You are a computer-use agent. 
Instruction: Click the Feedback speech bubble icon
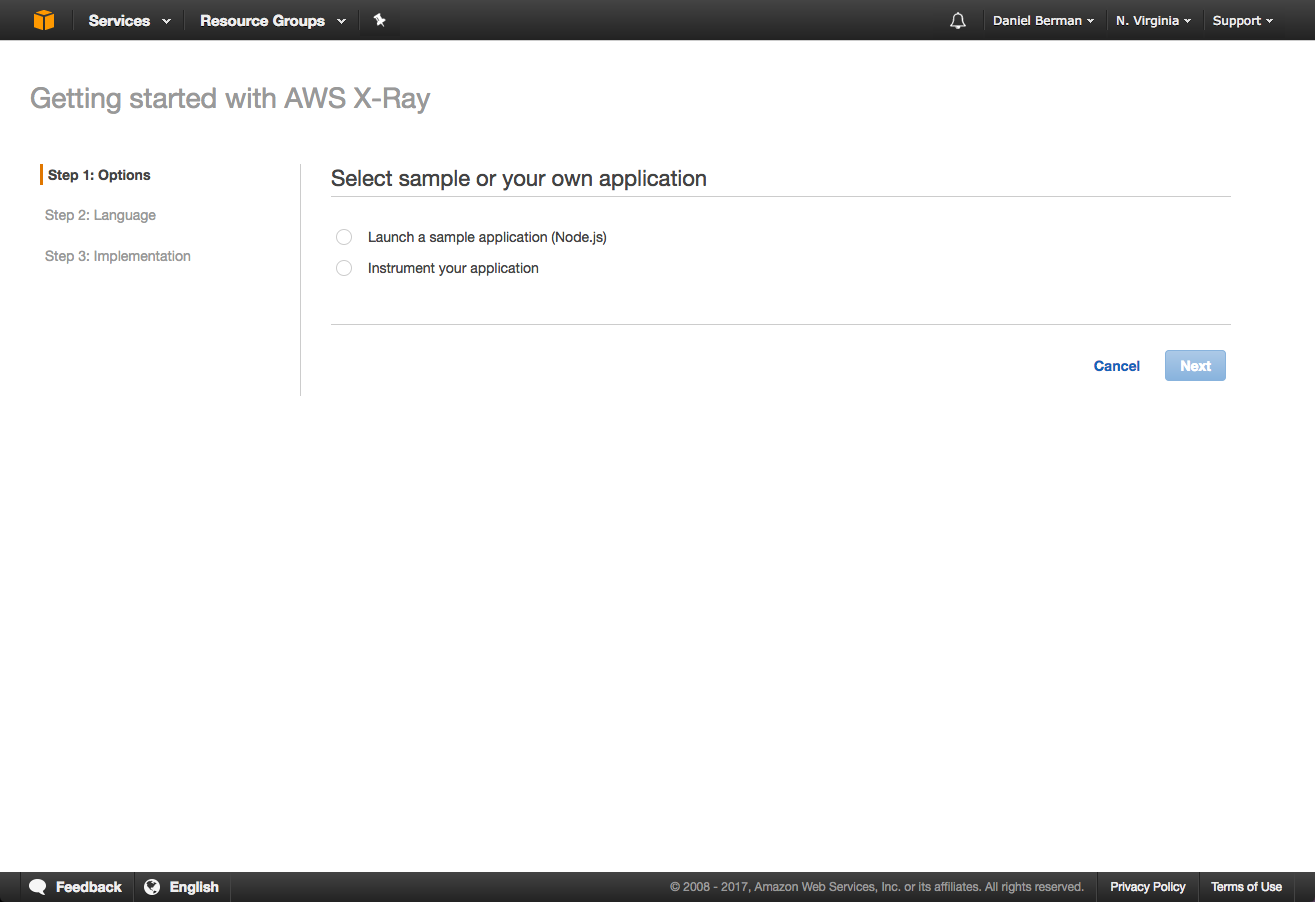[x=38, y=887]
